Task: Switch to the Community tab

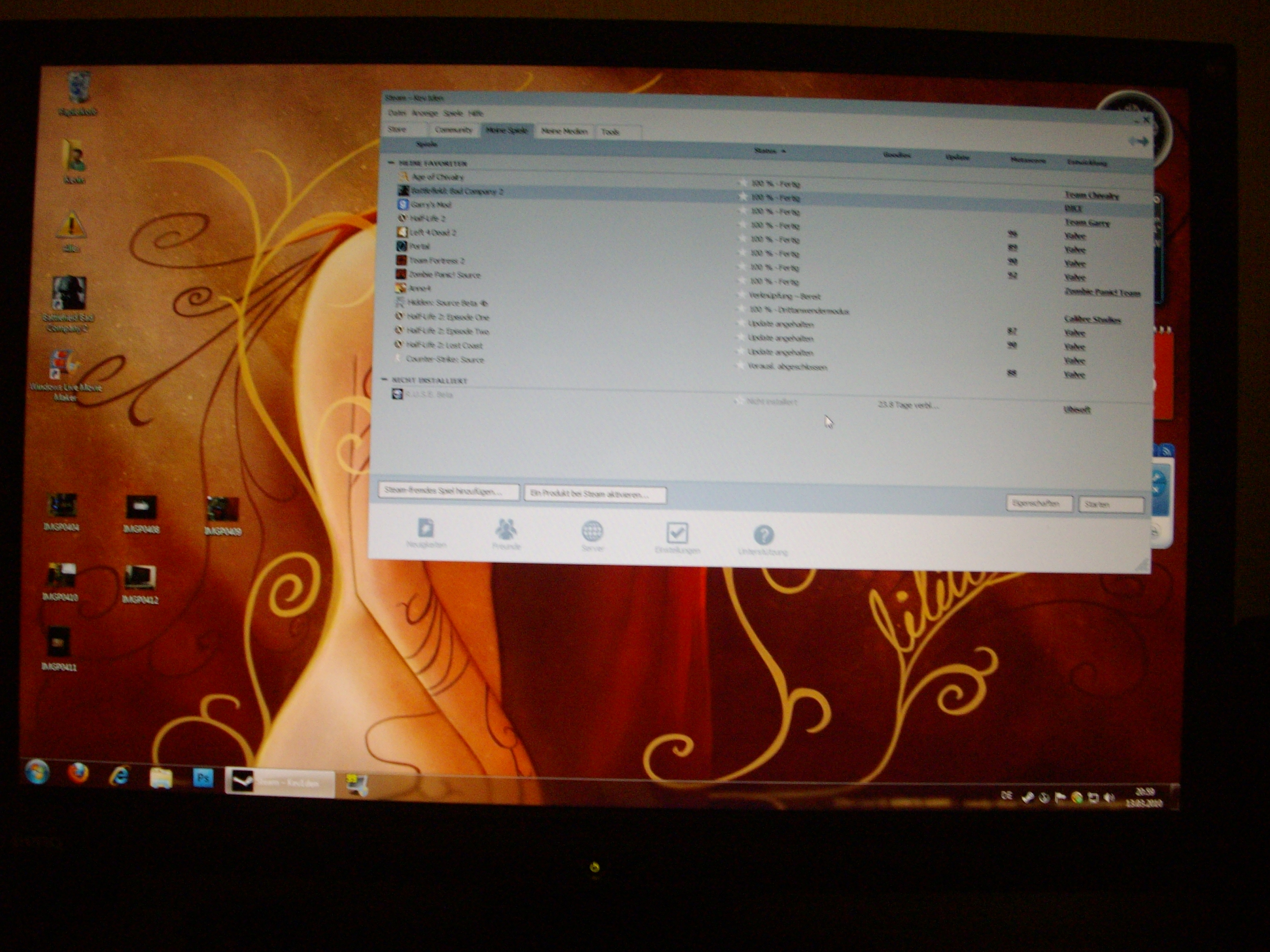Action: (x=453, y=130)
